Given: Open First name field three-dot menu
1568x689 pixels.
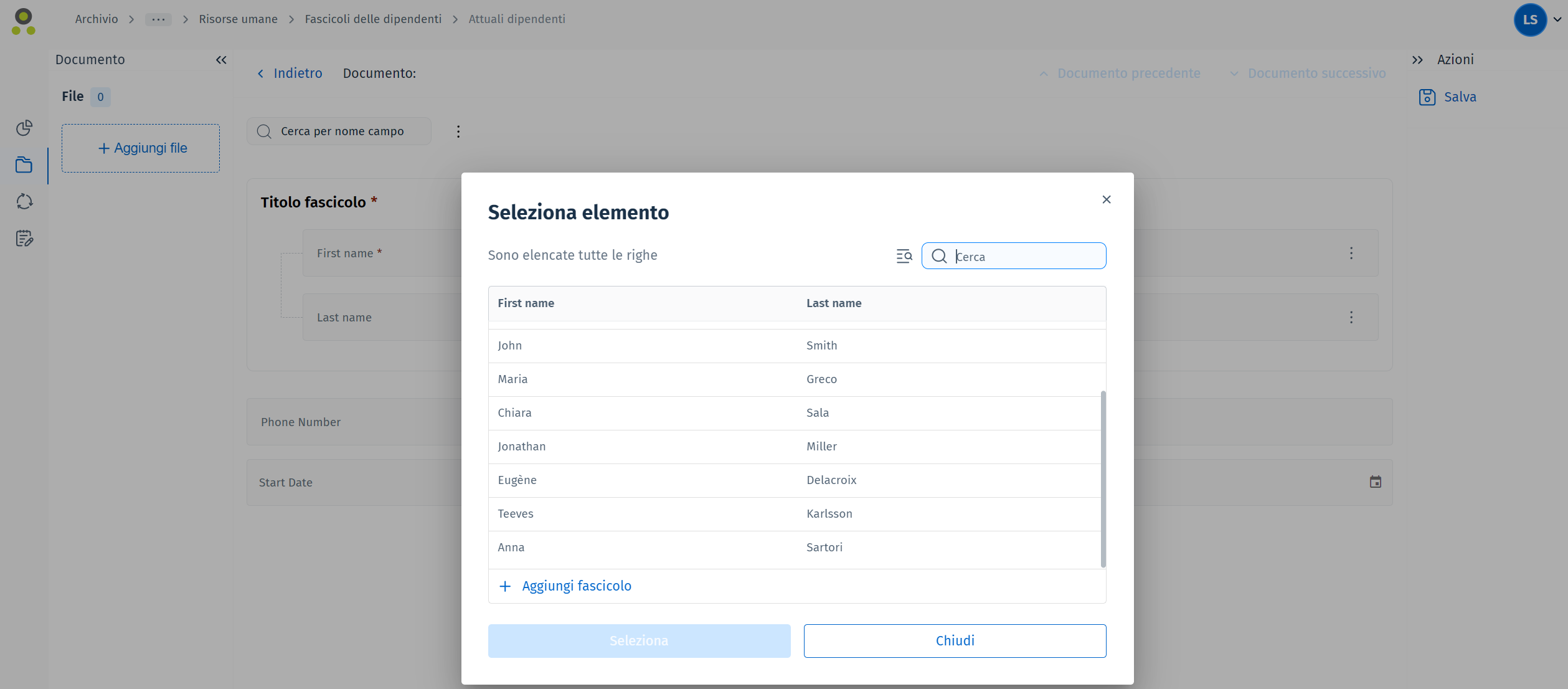Looking at the screenshot, I should [x=1351, y=253].
